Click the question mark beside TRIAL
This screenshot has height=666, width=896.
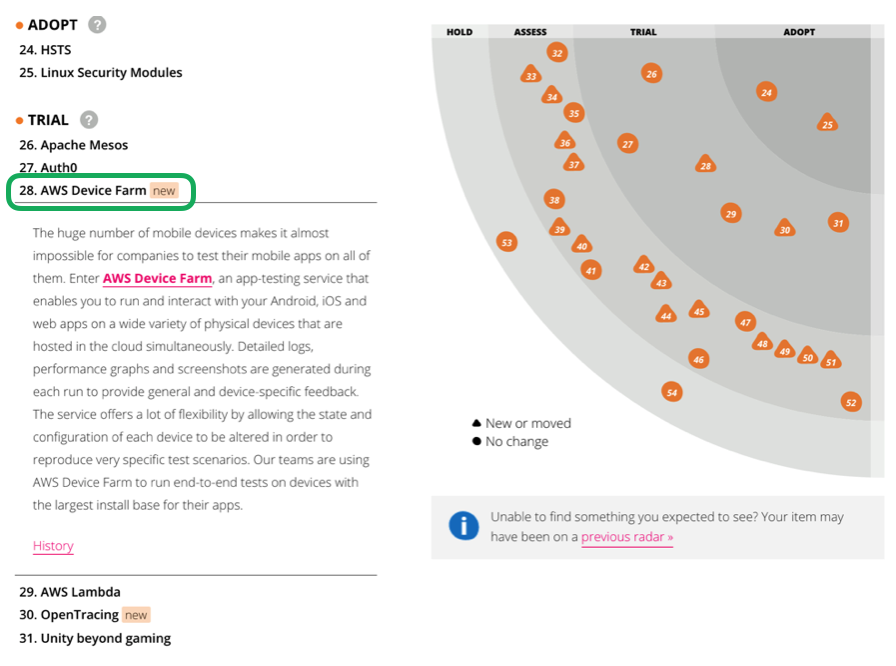[88, 120]
